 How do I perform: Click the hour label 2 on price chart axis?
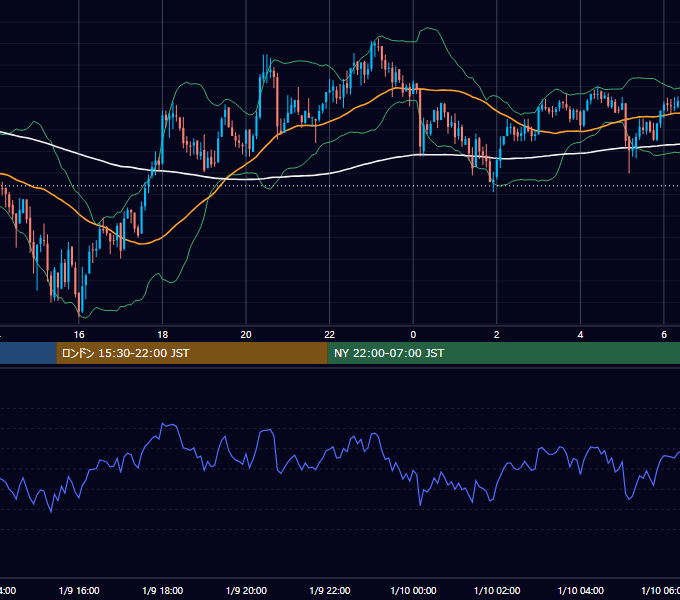click(x=497, y=335)
